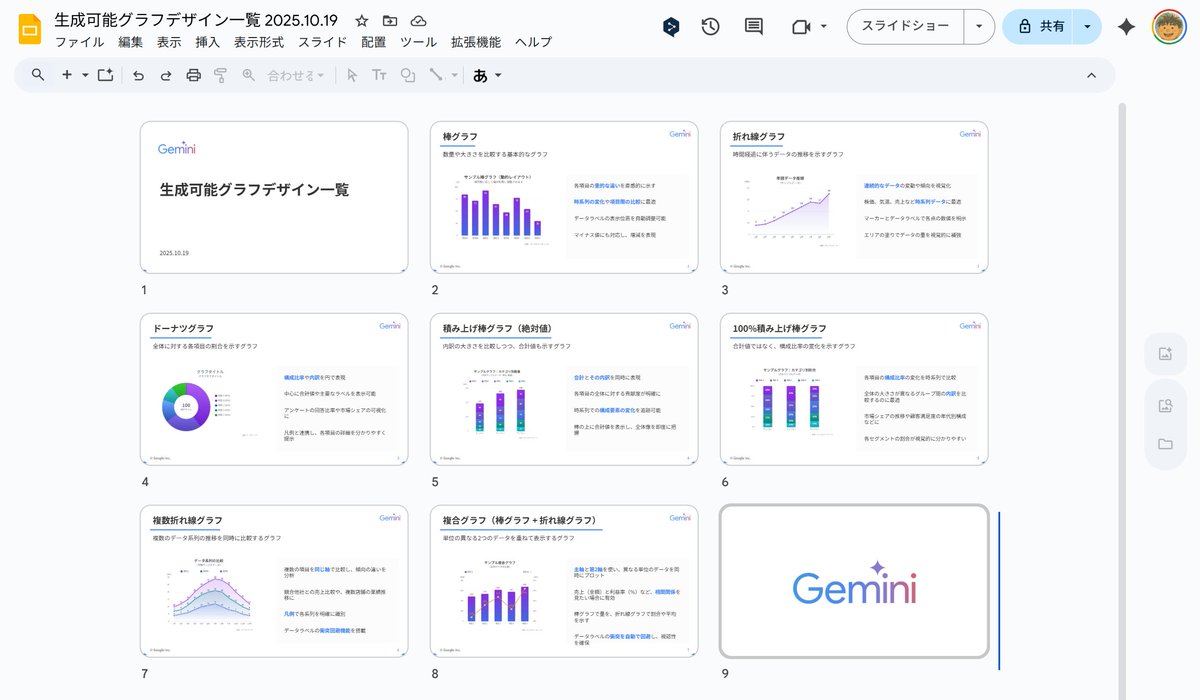
Task: View version history clock icon
Action: pyautogui.click(x=711, y=27)
